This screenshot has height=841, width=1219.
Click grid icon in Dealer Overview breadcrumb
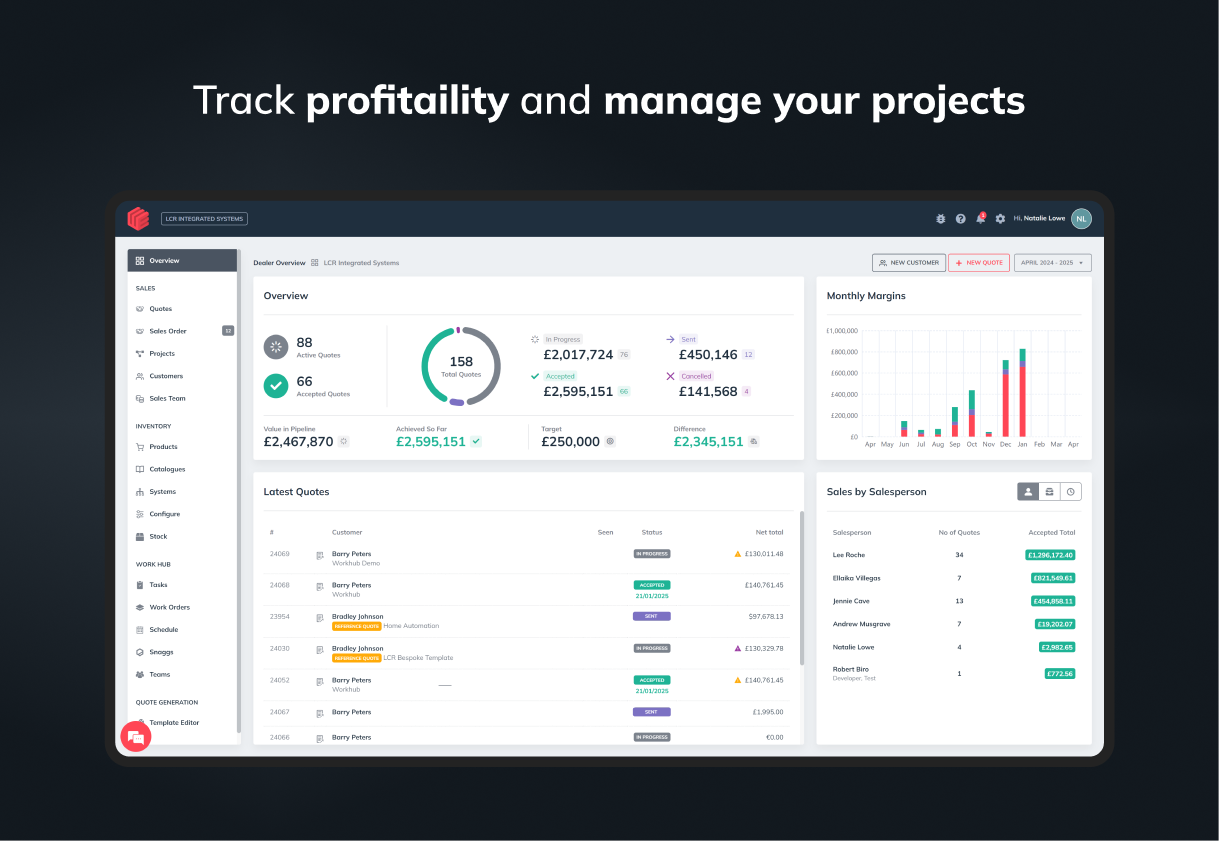click(x=315, y=263)
